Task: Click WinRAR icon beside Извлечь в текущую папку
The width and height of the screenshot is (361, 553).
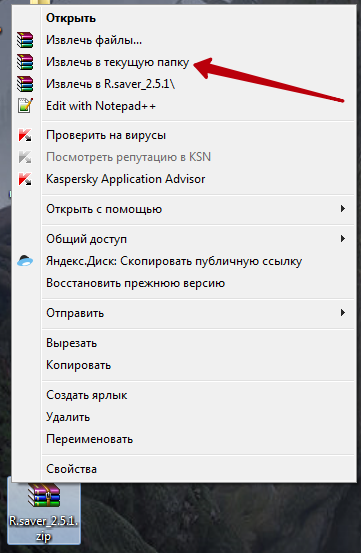Action: point(25,62)
